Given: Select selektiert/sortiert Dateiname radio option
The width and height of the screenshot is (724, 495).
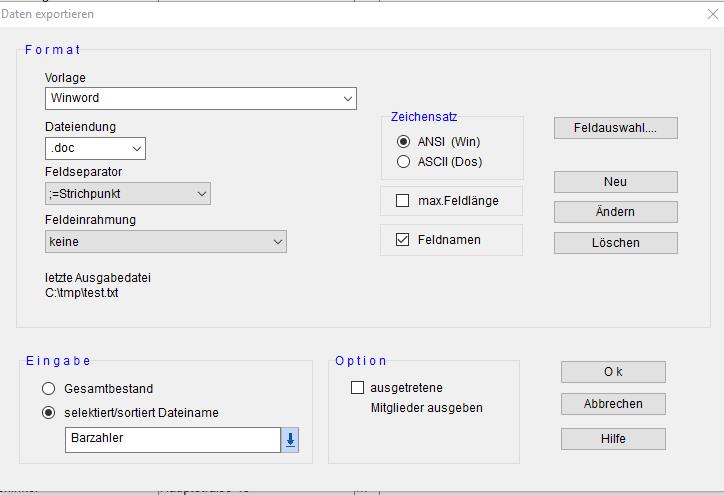Looking at the screenshot, I should click(48, 412).
